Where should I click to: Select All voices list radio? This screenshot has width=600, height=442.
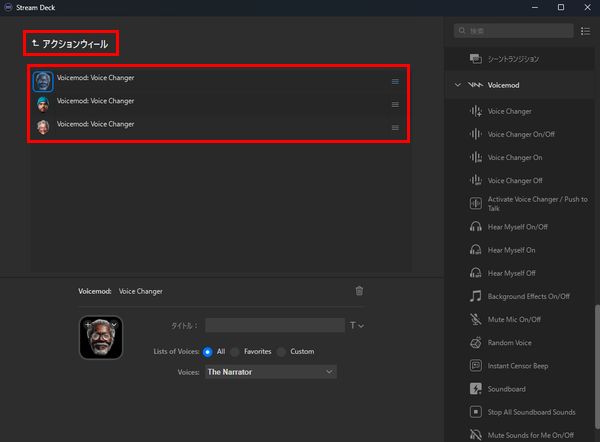207,352
